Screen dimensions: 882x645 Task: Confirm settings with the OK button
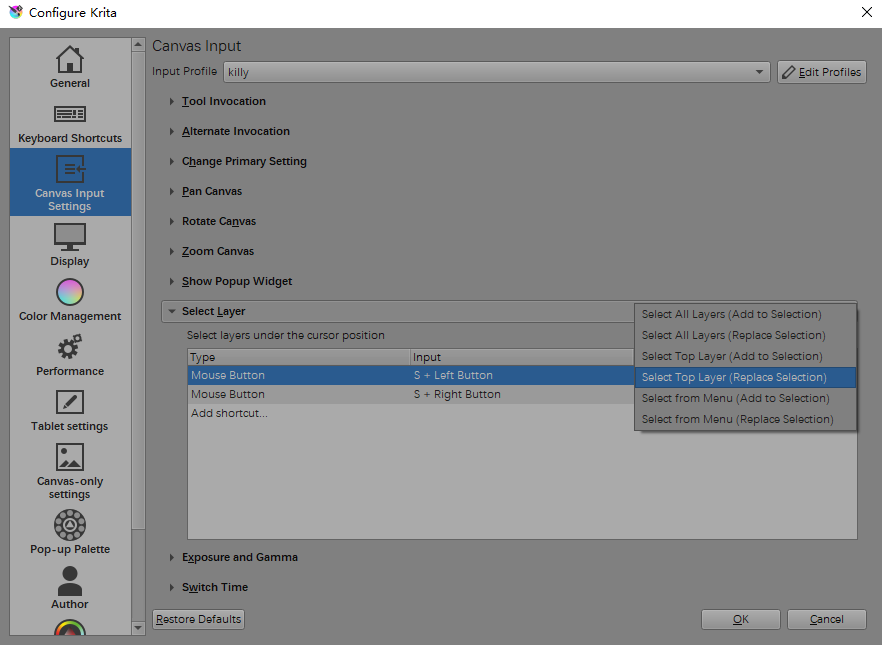pos(740,619)
